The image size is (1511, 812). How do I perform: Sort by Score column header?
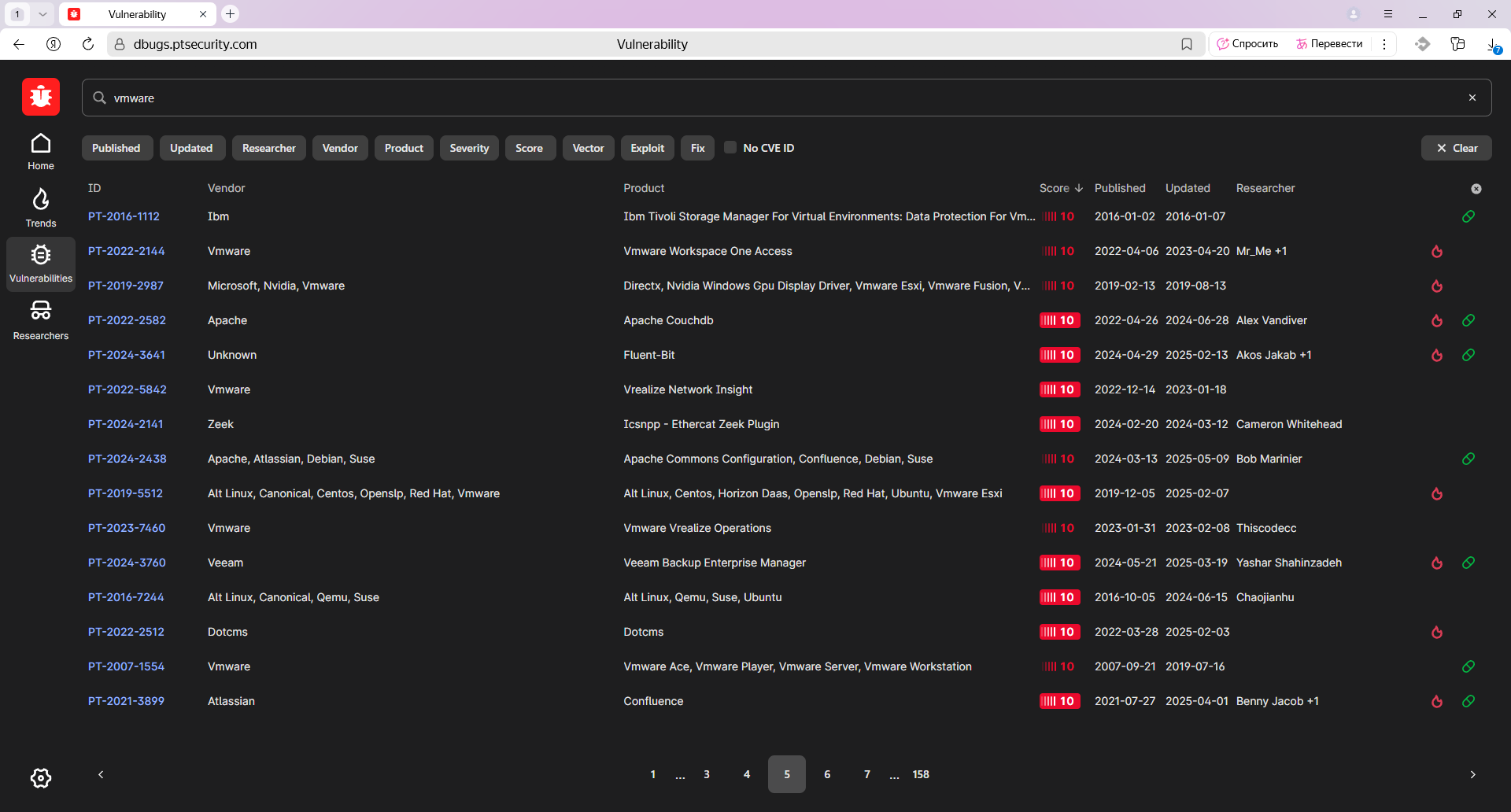click(1061, 188)
